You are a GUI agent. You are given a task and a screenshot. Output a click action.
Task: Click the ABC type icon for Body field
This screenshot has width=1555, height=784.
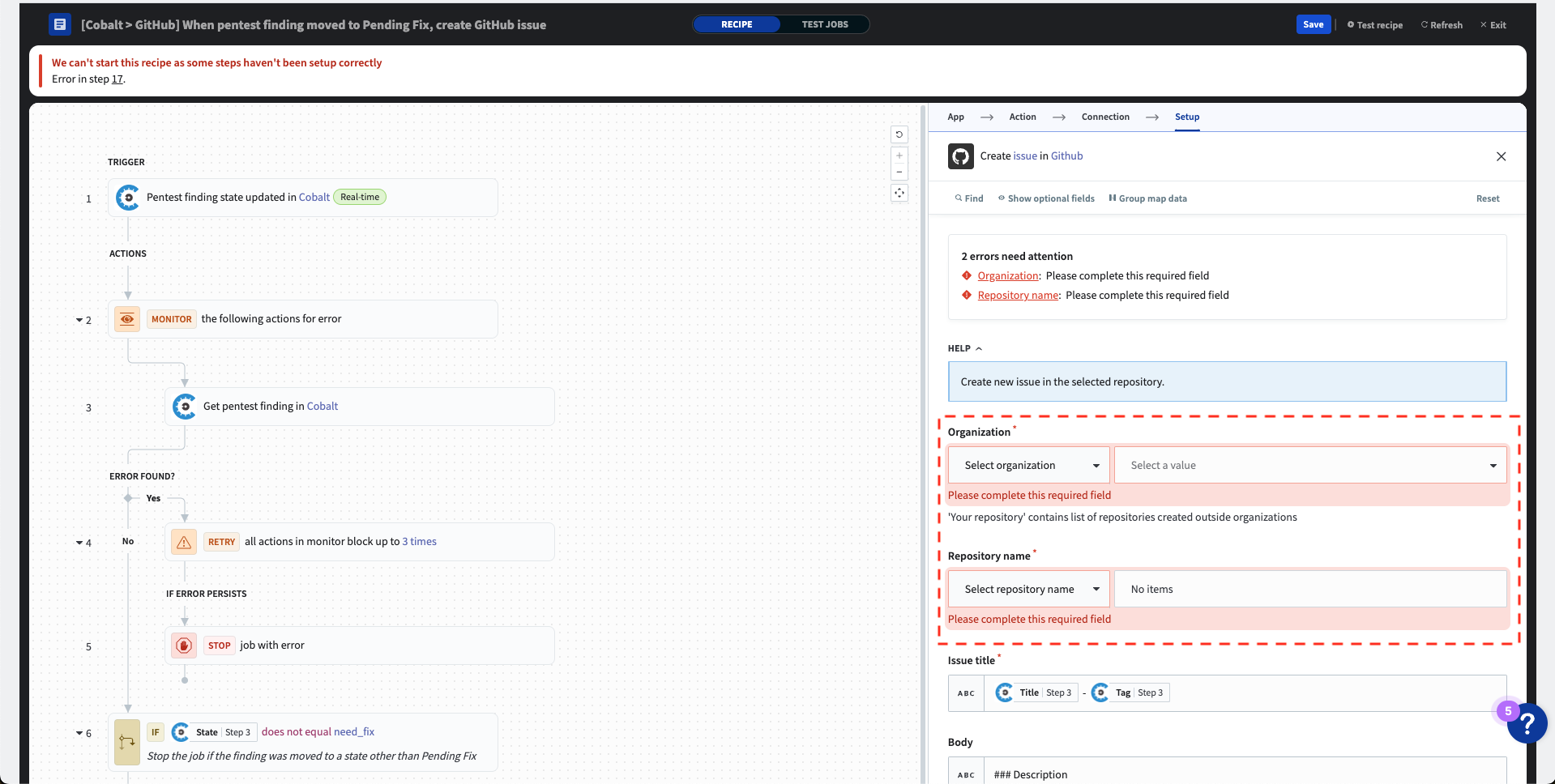point(966,775)
